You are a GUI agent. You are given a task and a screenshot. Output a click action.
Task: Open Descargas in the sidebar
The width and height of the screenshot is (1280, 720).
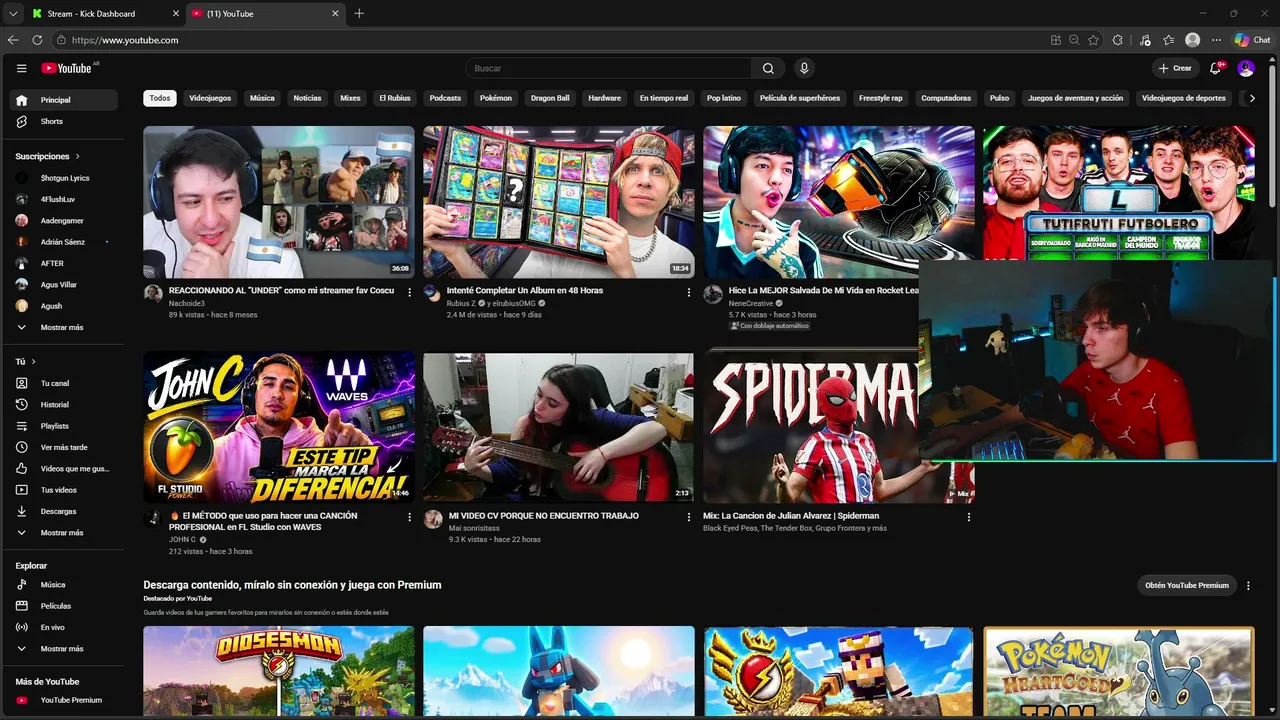tap(64, 511)
